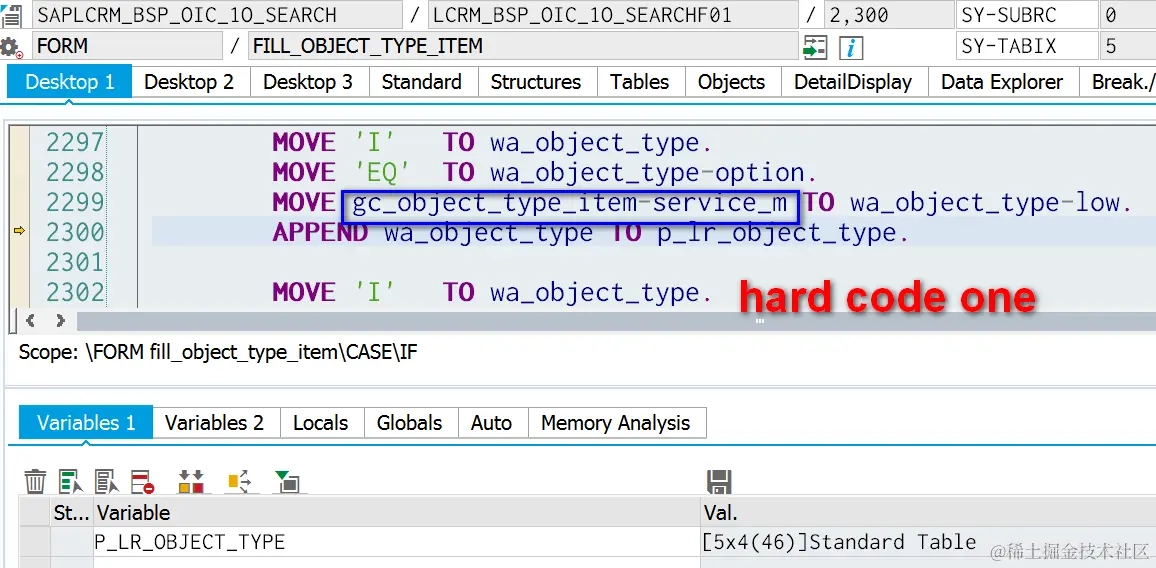Viewport: 1156px width, 568px height.
Task: Select the Variables 1 tab
Action: pos(86,423)
